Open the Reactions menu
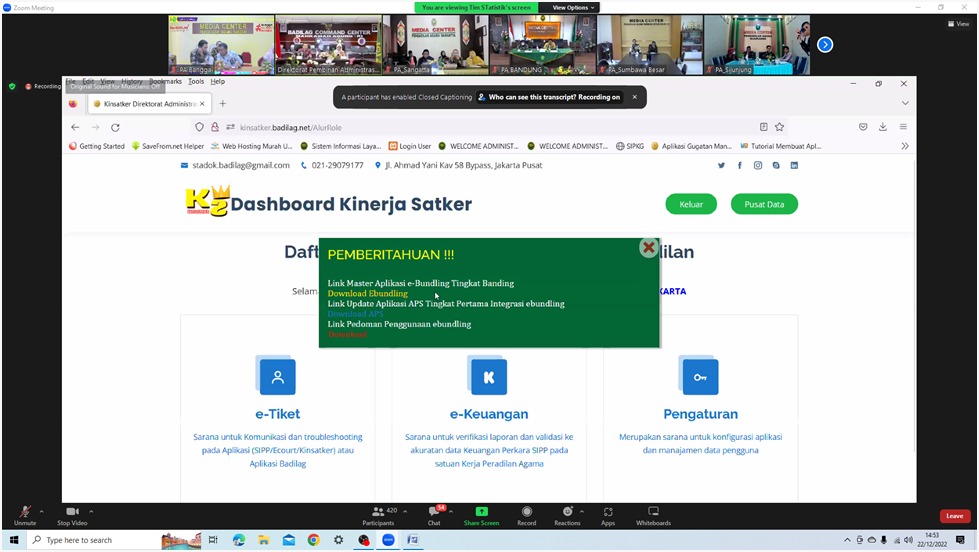The height and width of the screenshot is (552, 979). [x=567, y=514]
